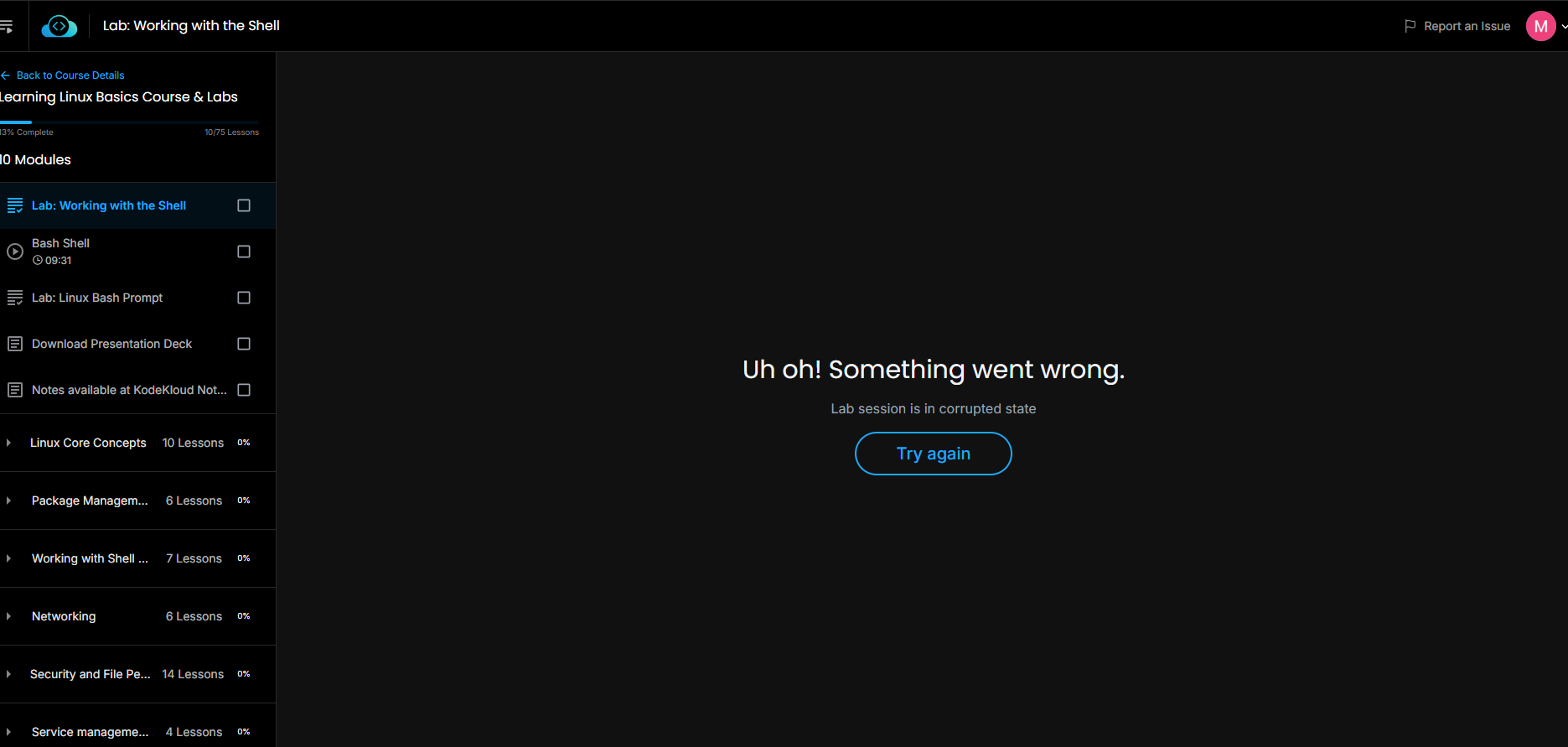The image size is (1568, 747).
Task: Click the Try again button
Action: (933, 454)
